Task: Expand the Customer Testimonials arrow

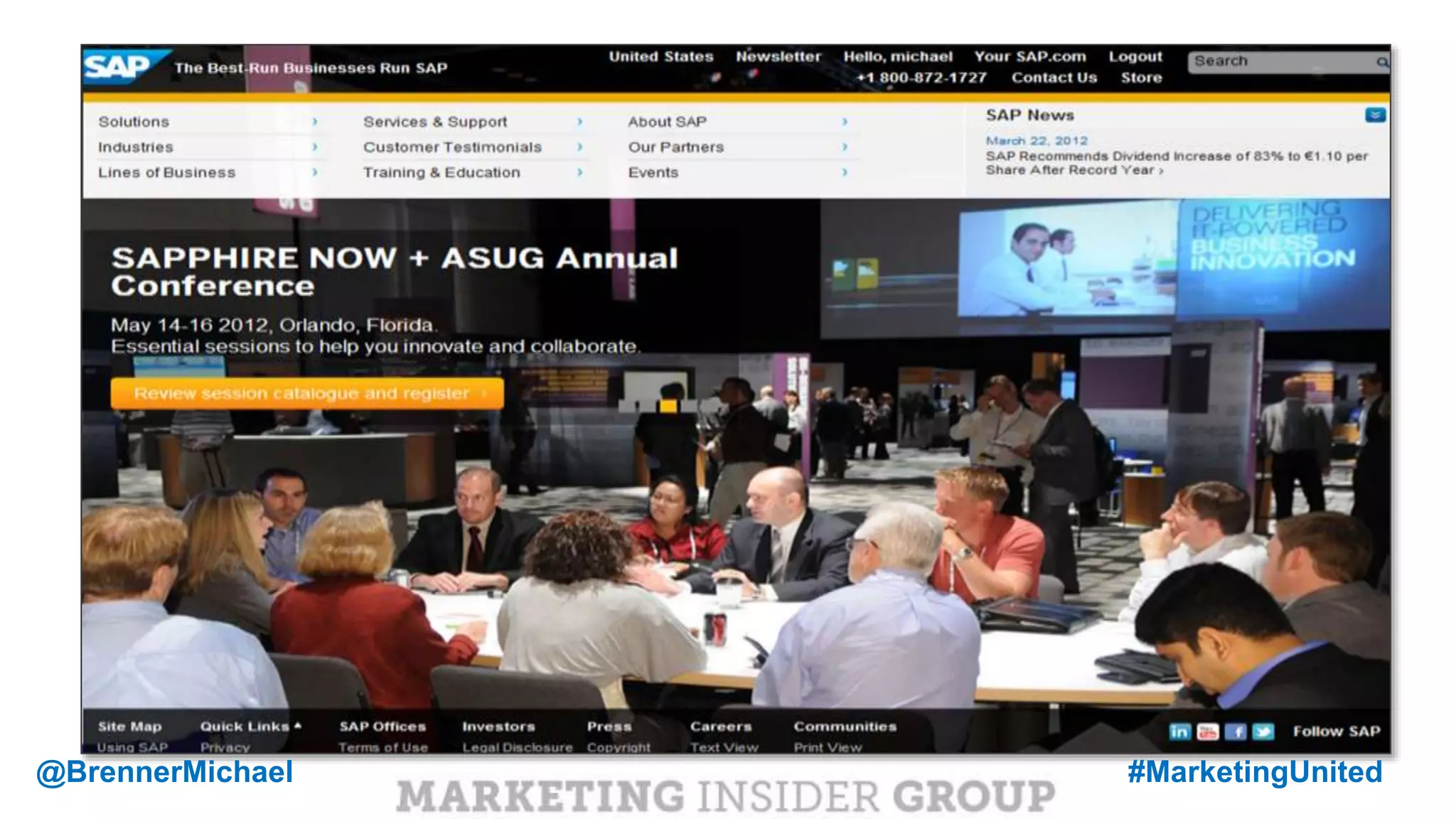Action: (x=579, y=147)
